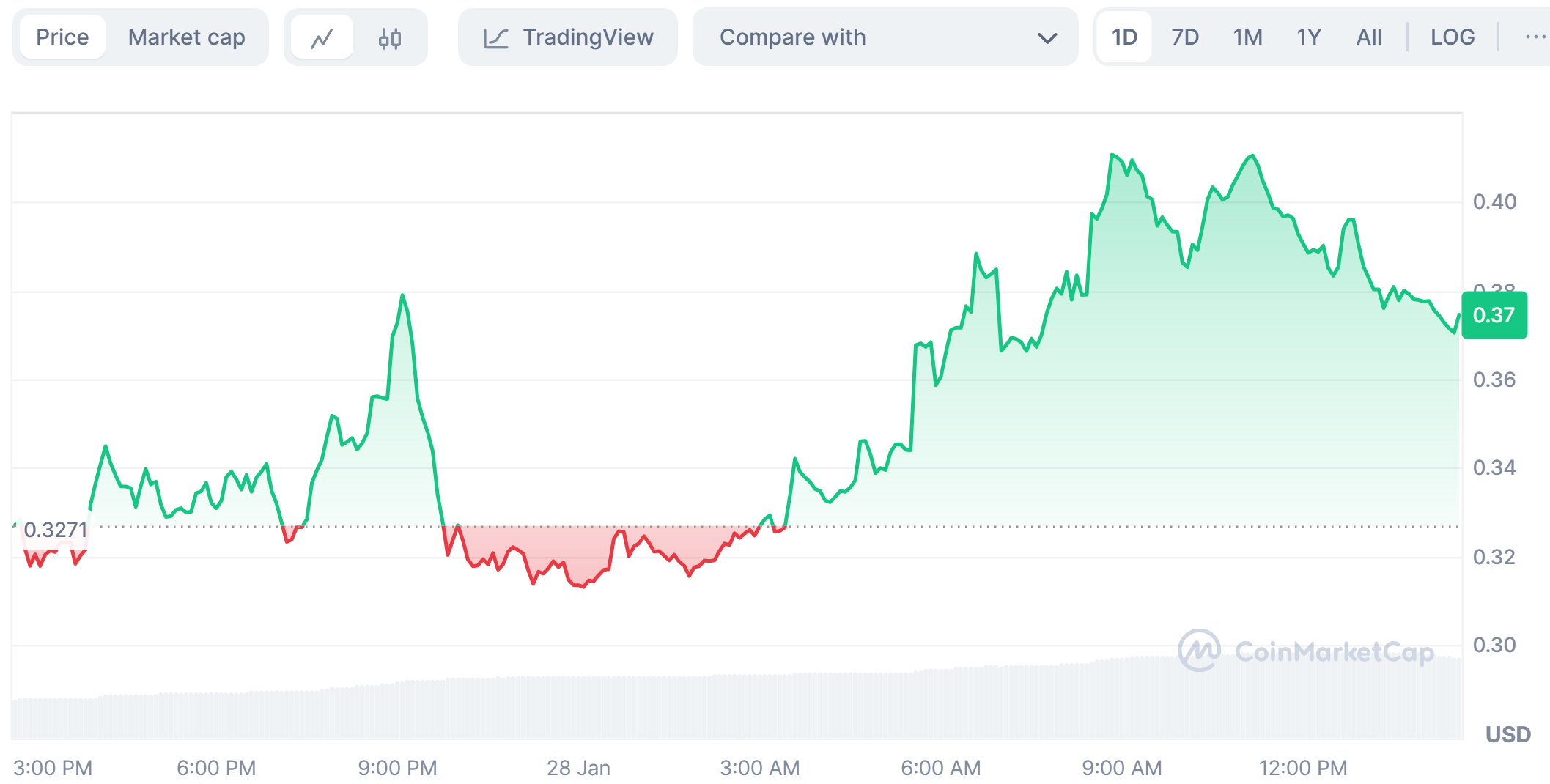
Task: Expand the Compare with dropdown
Action: pos(885,37)
